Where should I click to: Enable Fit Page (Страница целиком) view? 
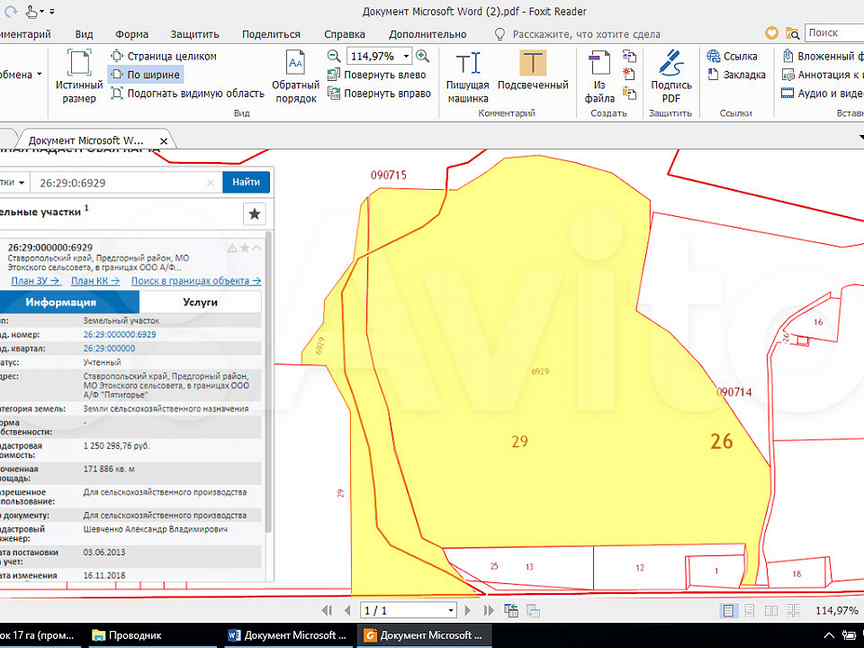click(163, 57)
